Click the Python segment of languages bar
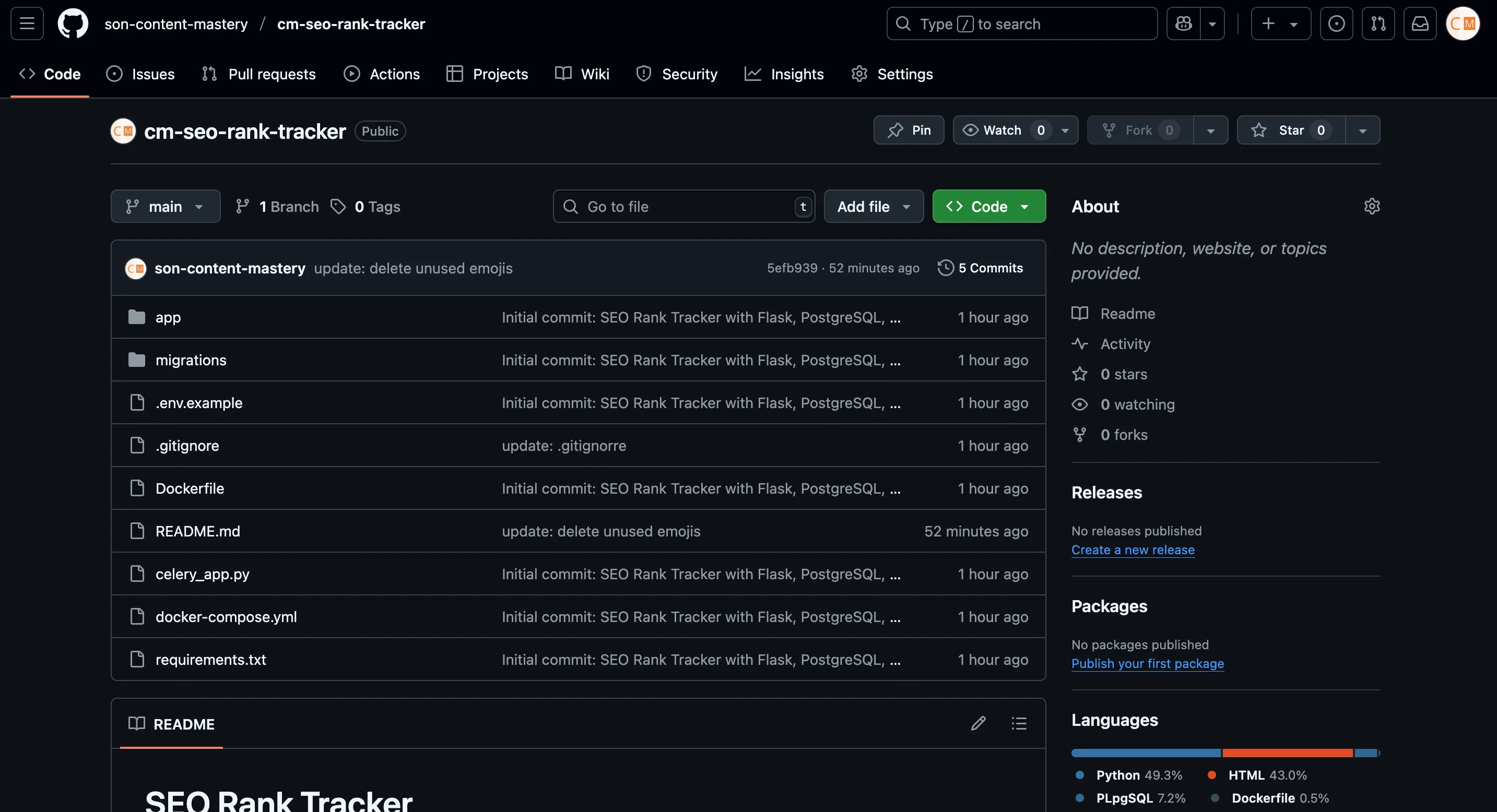The width and height of the screenshot is (1497, 812). point(1146,753)
